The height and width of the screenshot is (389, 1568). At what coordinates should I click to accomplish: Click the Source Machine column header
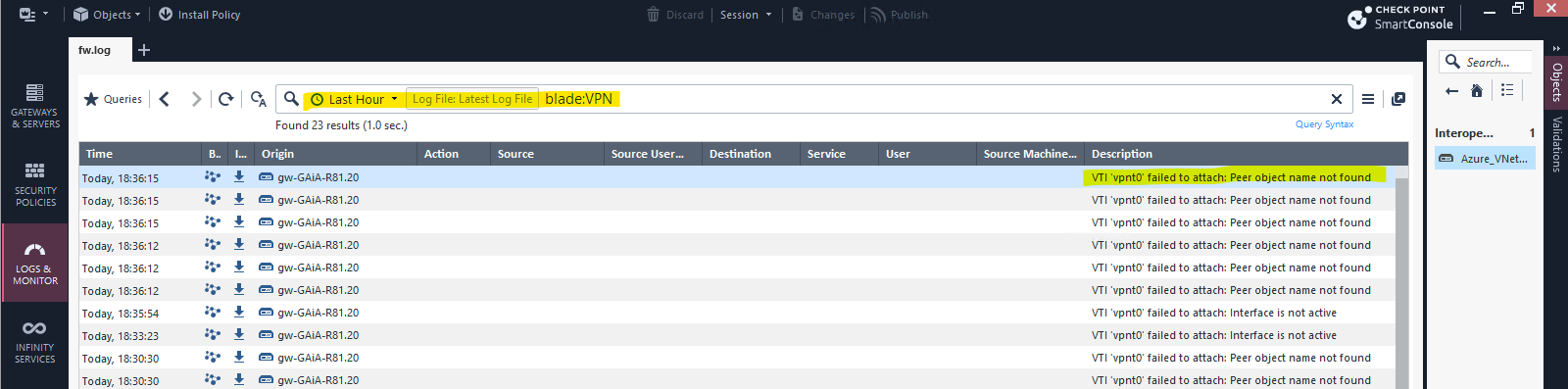click(1030, 154)
